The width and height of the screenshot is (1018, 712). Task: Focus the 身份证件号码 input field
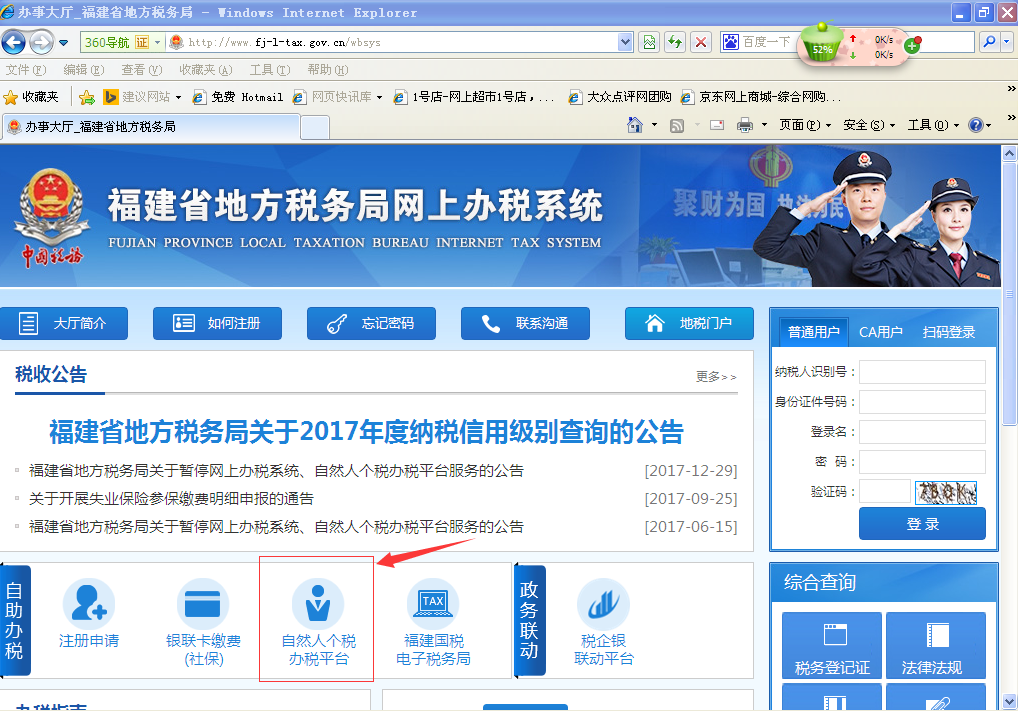(x=922, y=402)
